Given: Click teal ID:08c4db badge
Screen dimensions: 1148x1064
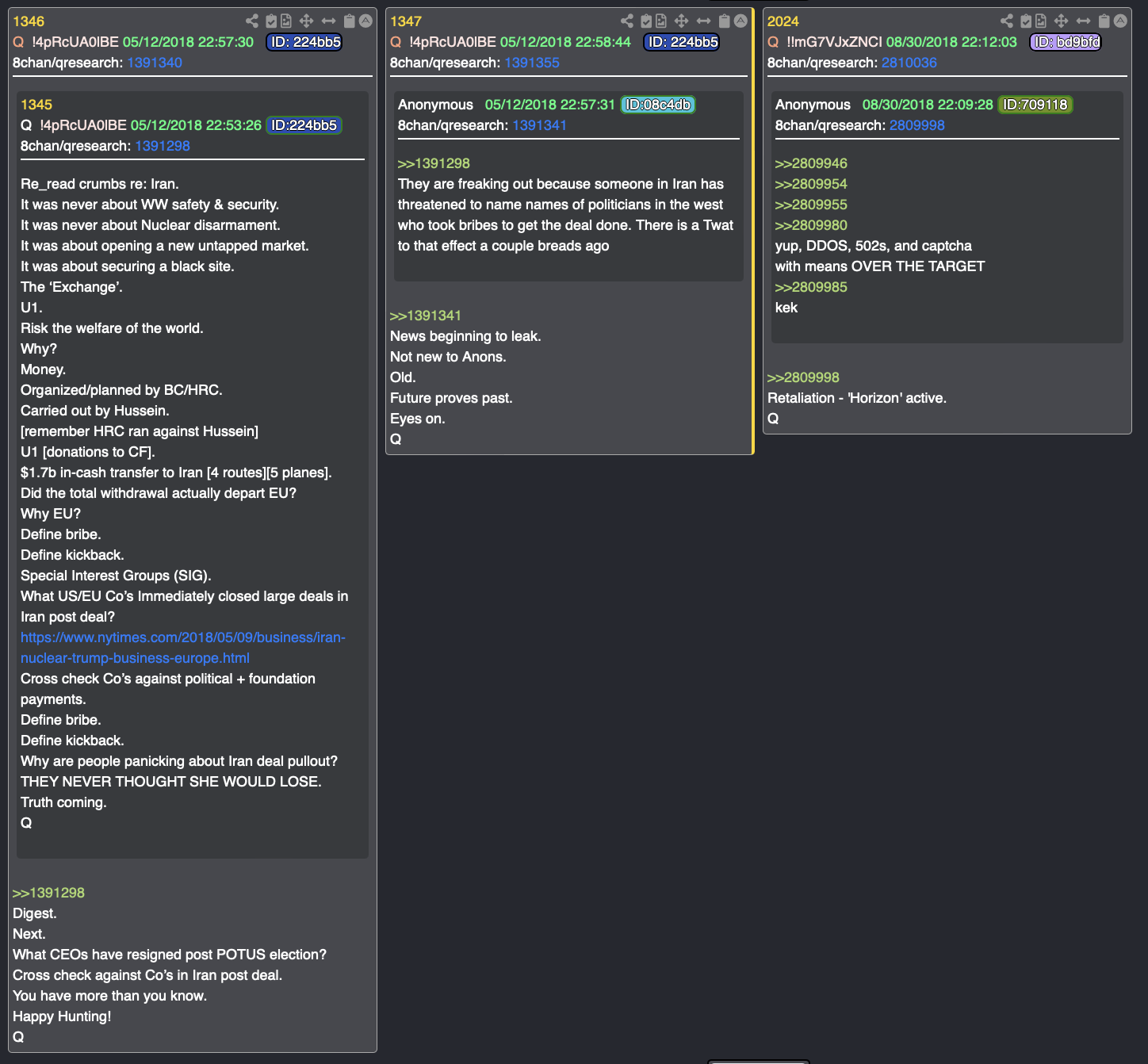Looking at the screenshot, I should pos(658,105).
